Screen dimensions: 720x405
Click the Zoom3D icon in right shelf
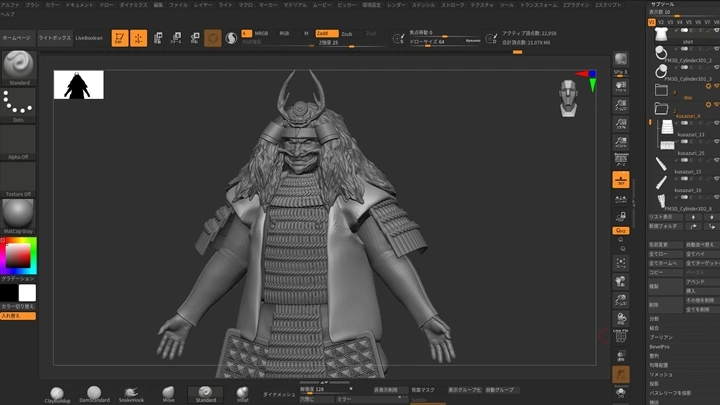[x=621, y=300]
